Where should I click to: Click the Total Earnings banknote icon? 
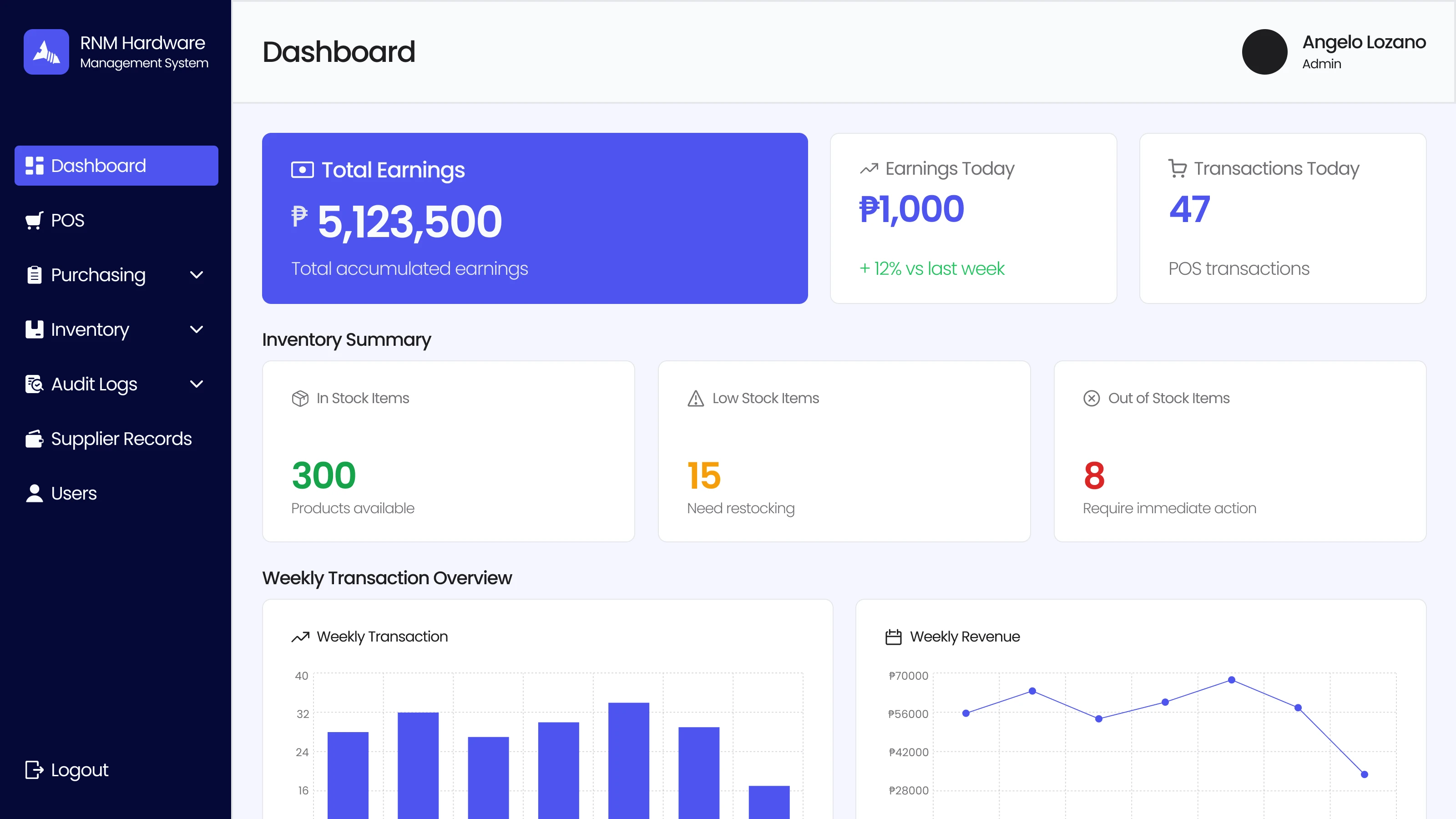(303, 170)
